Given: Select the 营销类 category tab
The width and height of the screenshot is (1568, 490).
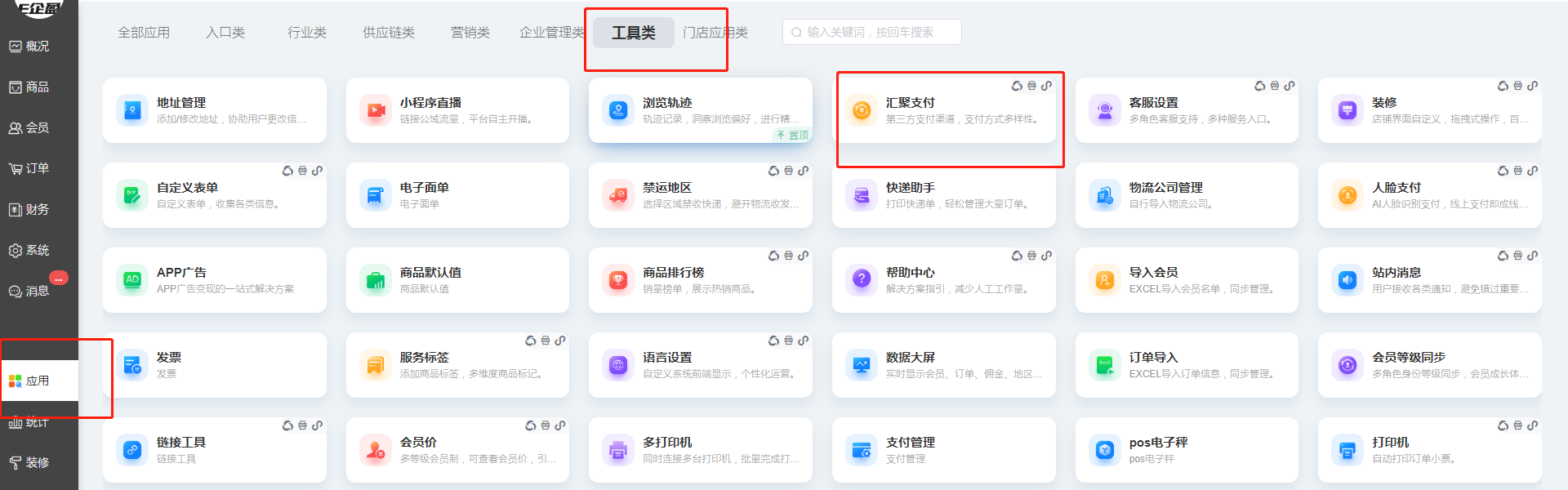Looking at the screenshot, I should [470, 33].
